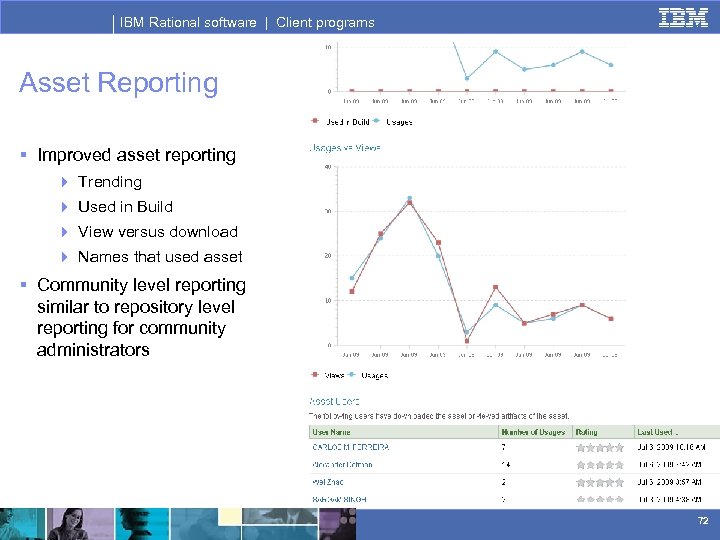Click the Used in Build sub-bullet text
Screen dimensions: 720x540
coord(125,207)
